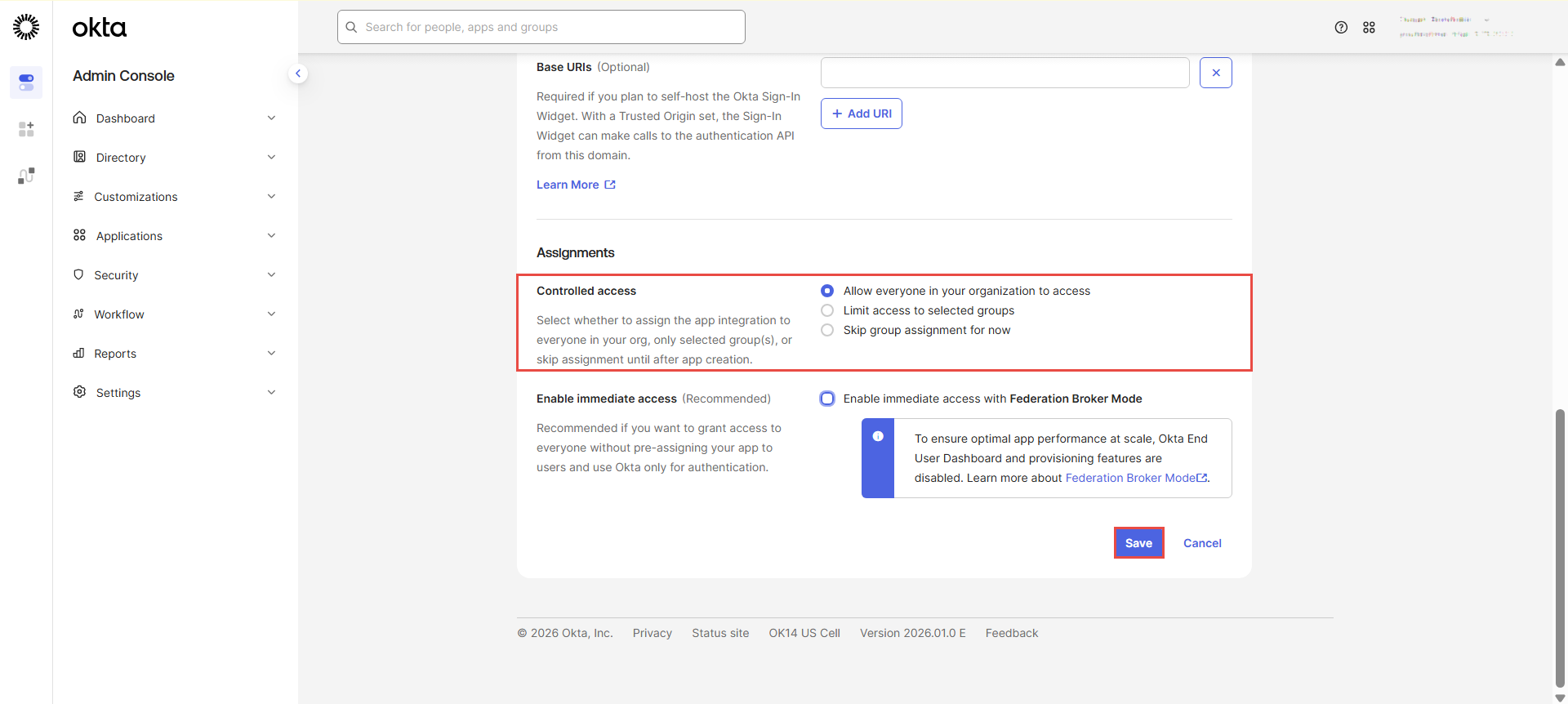
Task: Enable immediate access with Federation Broker Mode
Action: [x=827, y=399]
